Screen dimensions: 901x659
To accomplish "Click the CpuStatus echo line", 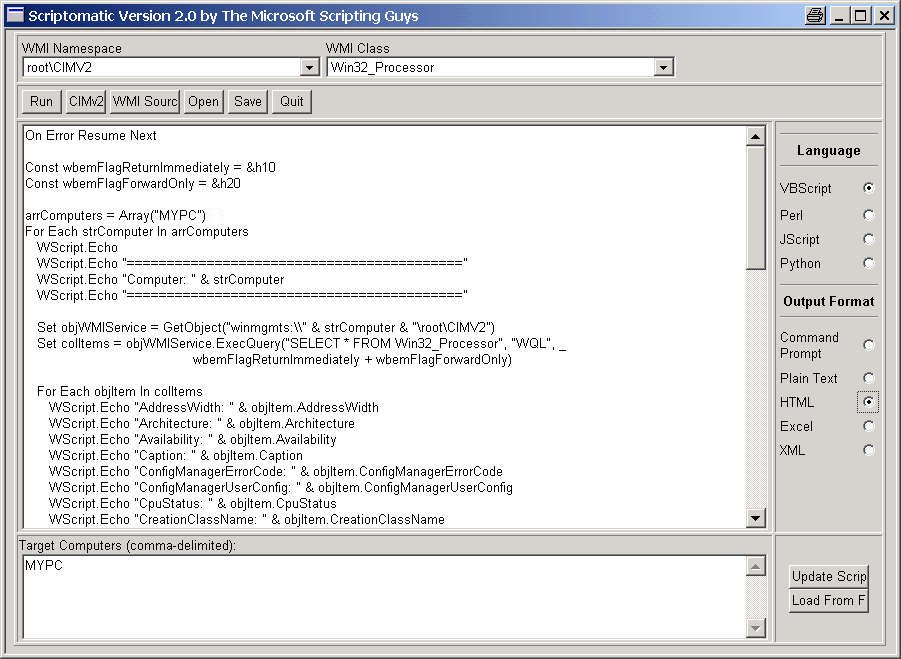I will click(192, 504).
